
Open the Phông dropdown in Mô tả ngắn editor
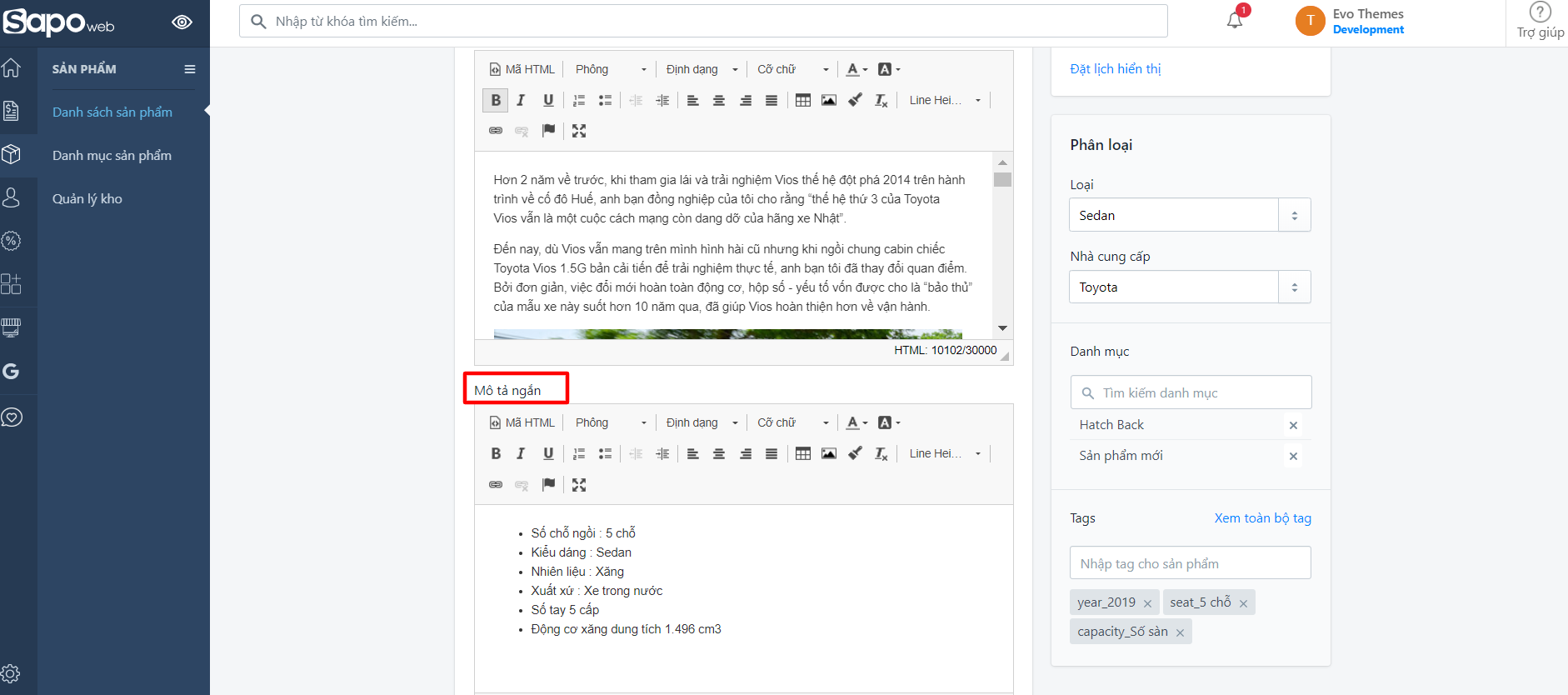[x=611, y=422]
